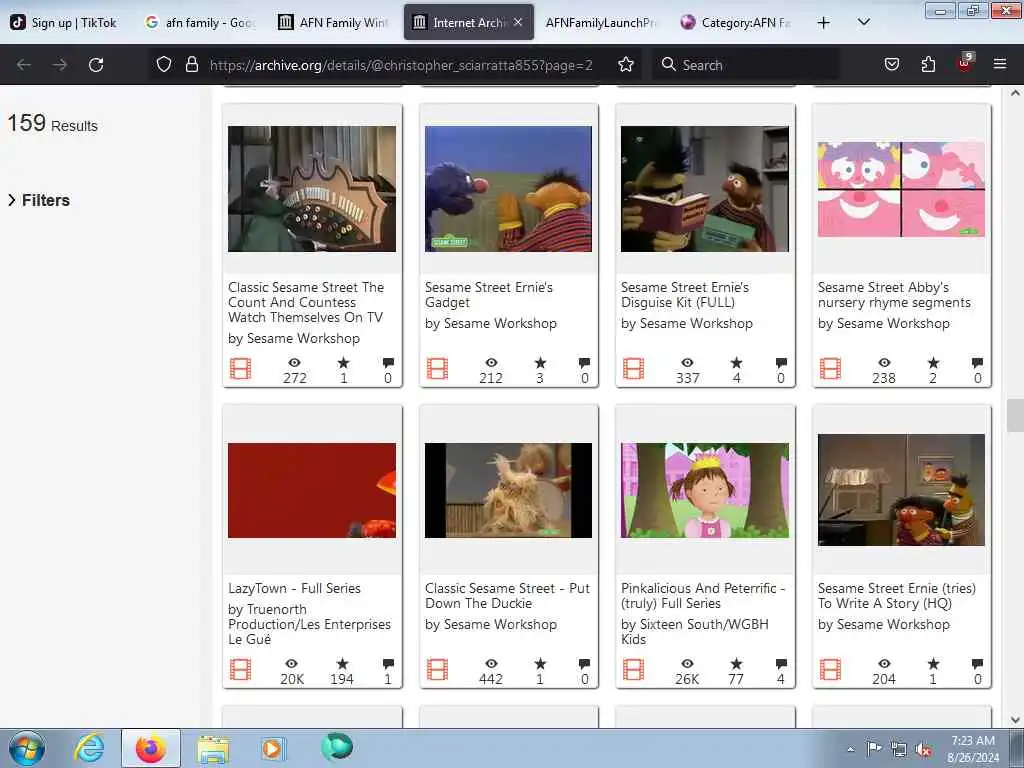
Task: Open the Save to Pocket icon
Action: 892,64
